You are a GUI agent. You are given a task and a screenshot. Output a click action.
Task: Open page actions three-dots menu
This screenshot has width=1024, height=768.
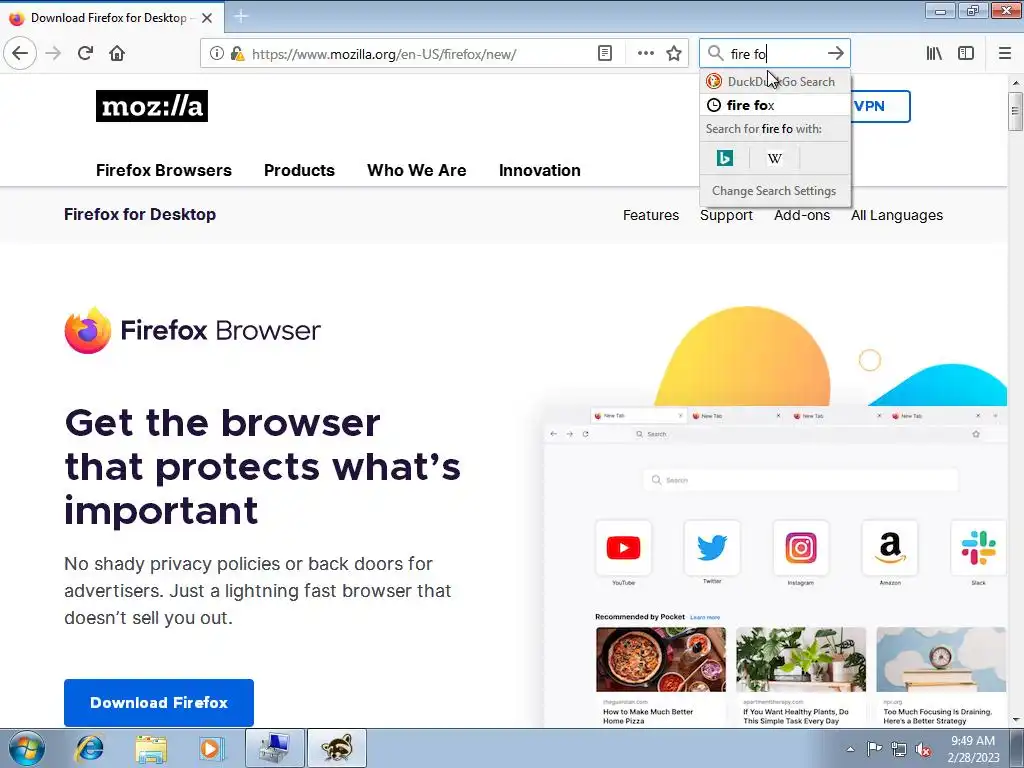point(646,54)
